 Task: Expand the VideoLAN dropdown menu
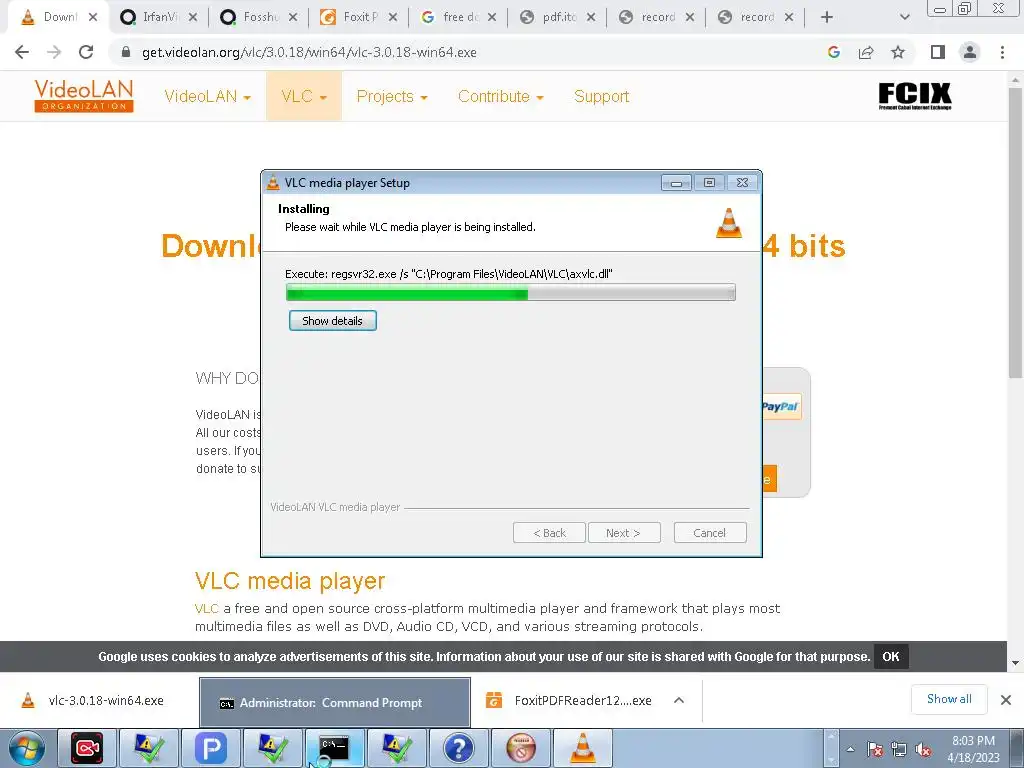click(x=207, y=97)
